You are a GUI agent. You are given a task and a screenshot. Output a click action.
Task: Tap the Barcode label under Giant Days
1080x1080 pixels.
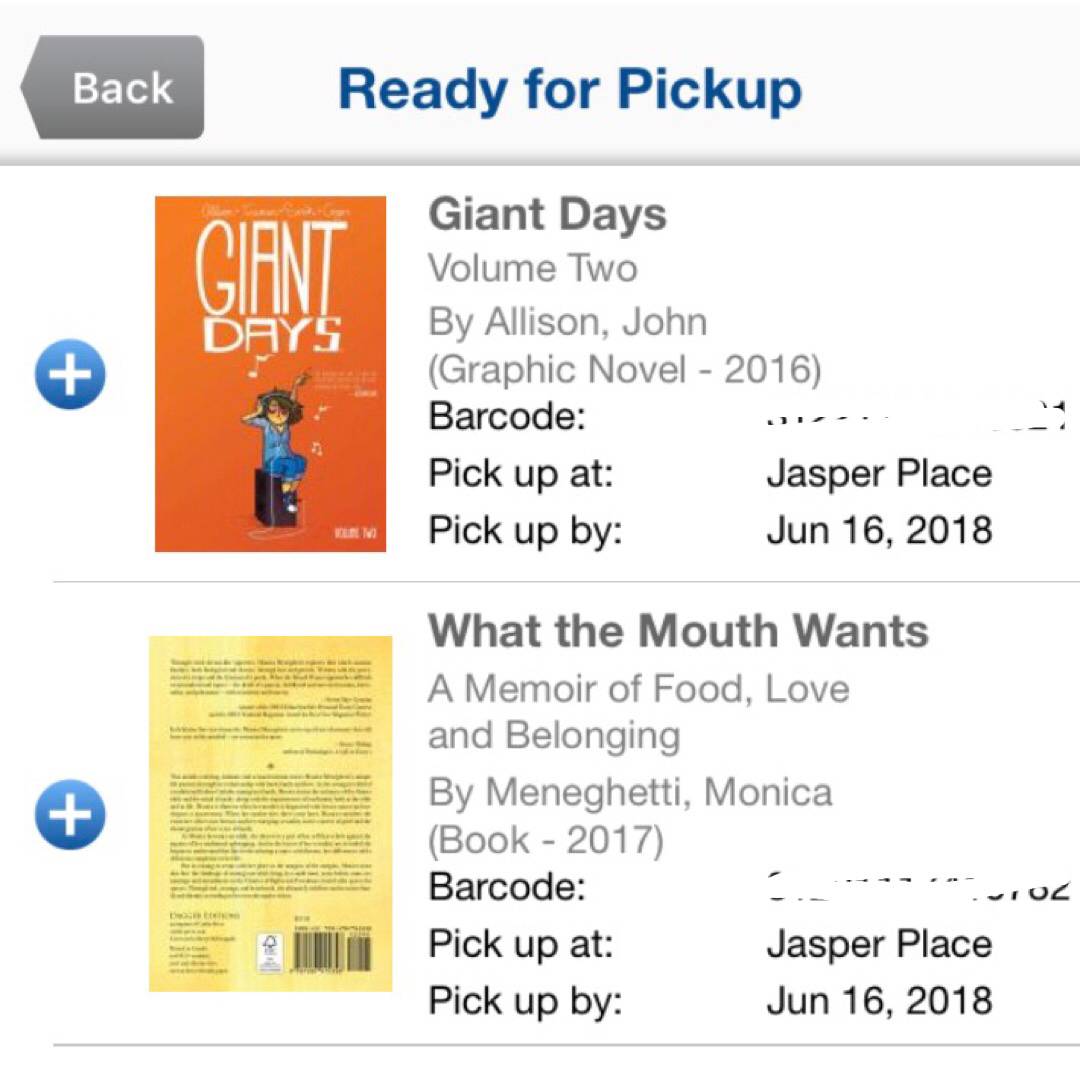507,416
